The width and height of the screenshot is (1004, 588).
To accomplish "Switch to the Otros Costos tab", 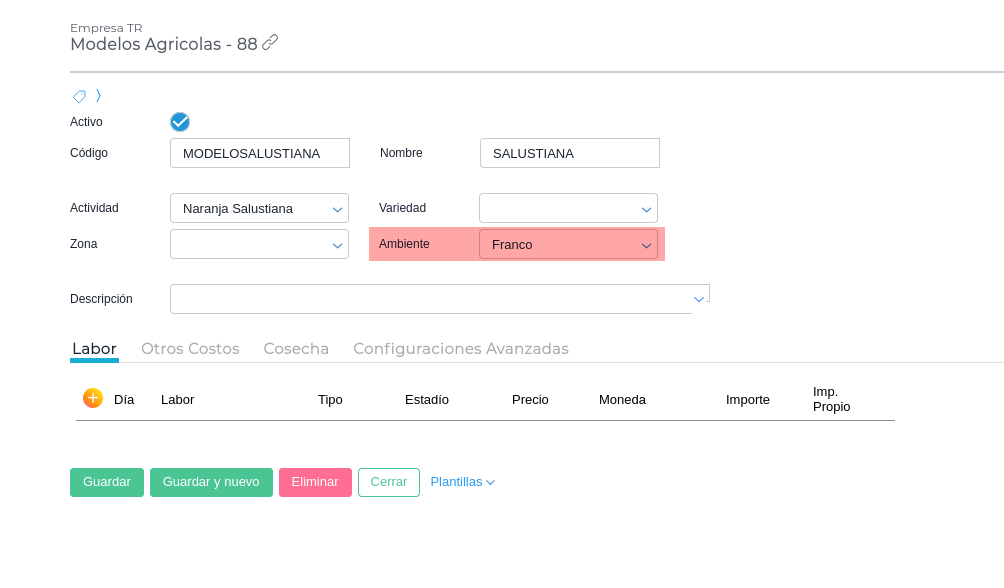I will (190, 349).
